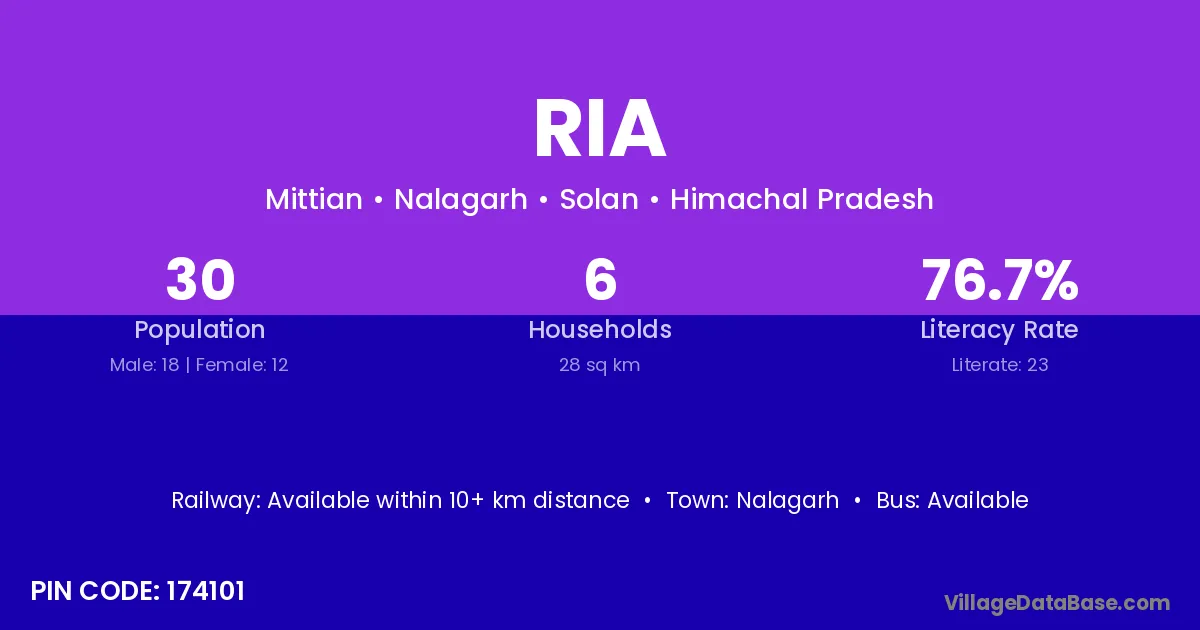Image resolution: width=1200 pixels, height=630 pixels.
Task: Click the households count 6
Action: (x=600, y=280)
